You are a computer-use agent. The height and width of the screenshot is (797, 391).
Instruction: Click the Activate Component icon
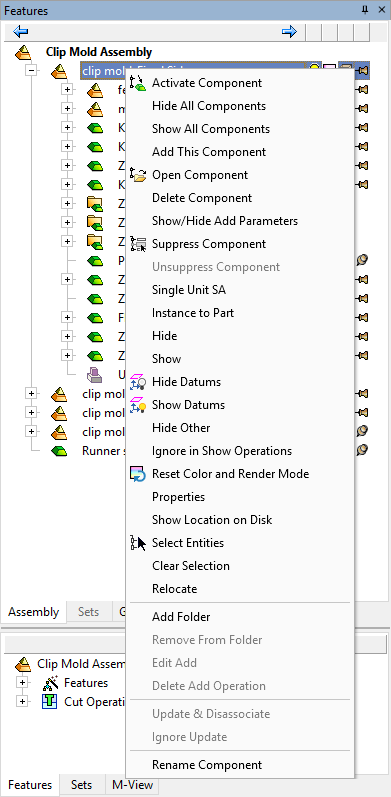tap(138, 83)
